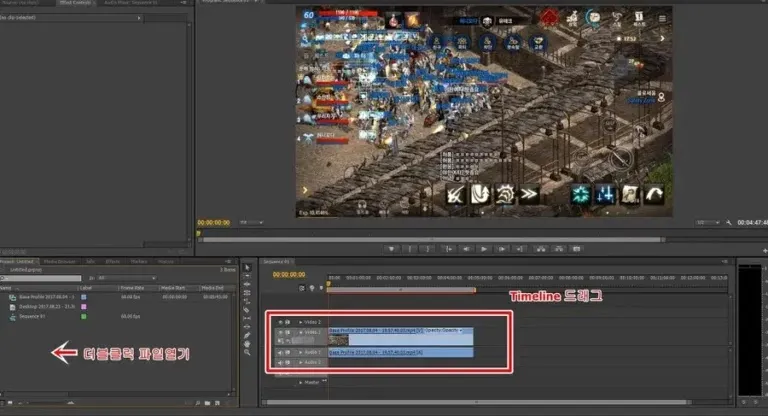This screenshot has width=768, height=416.
Task: Click the Program Monitor scrubber bar
Action: tap(432, 240)
